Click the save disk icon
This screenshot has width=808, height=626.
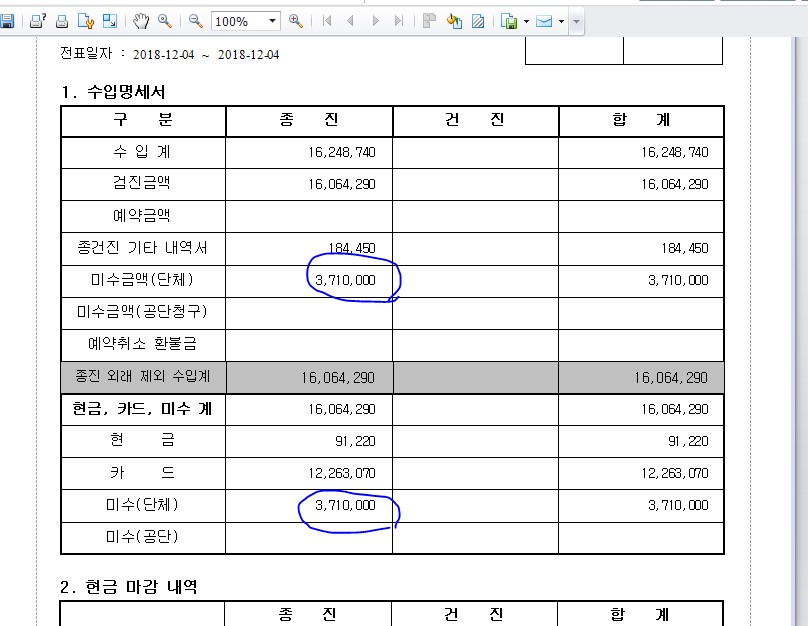pos(7,21)
